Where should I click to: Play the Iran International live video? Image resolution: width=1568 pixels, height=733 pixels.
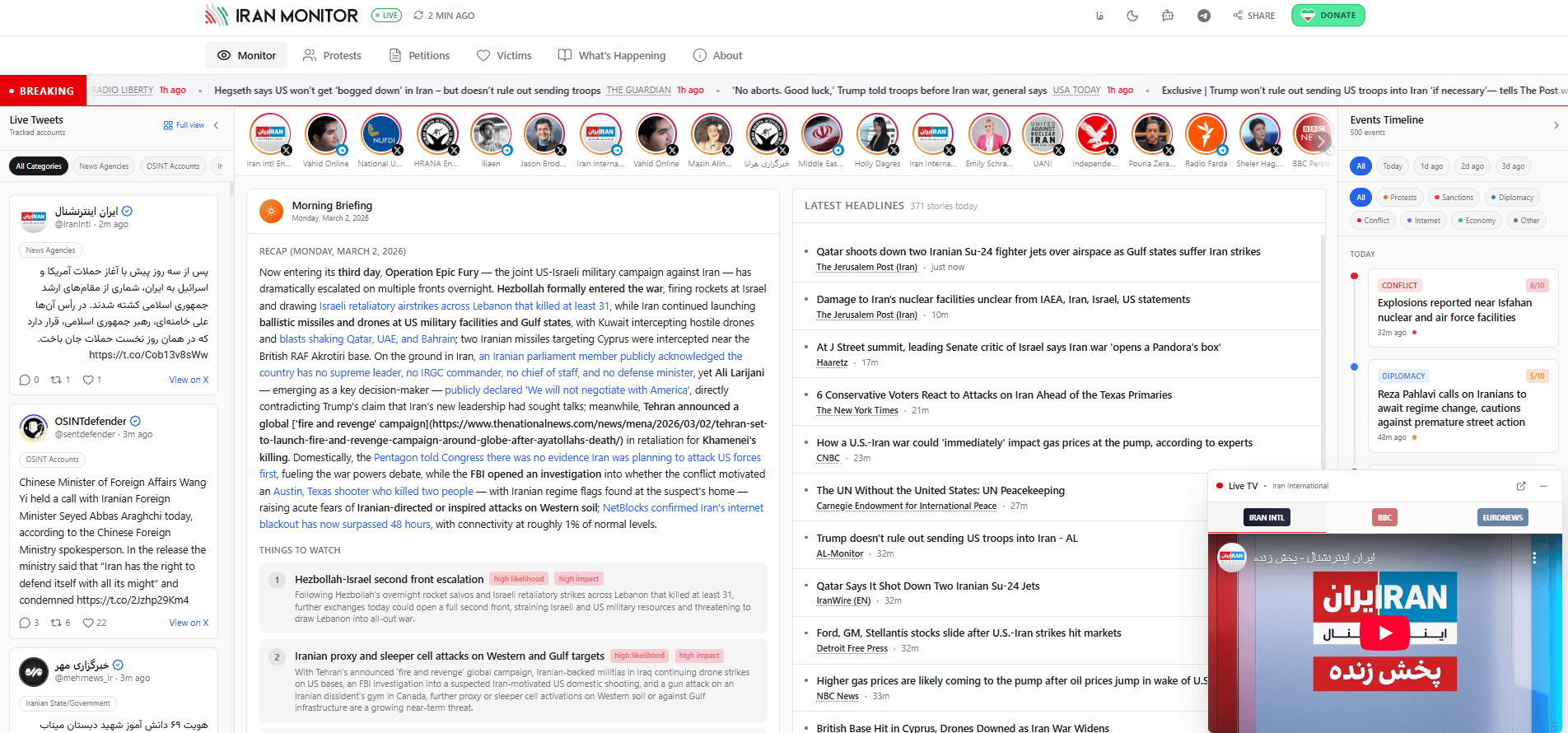point(1385,633)
